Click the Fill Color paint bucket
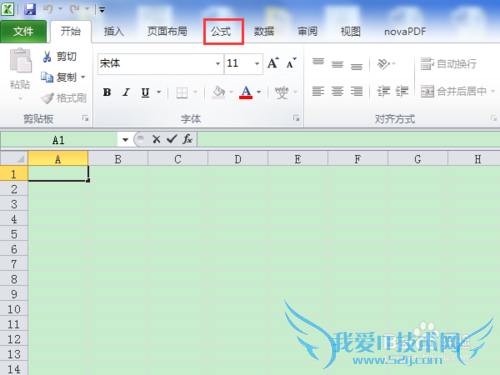Viewport: 500px width, 375px height. [x=219, y=92]
